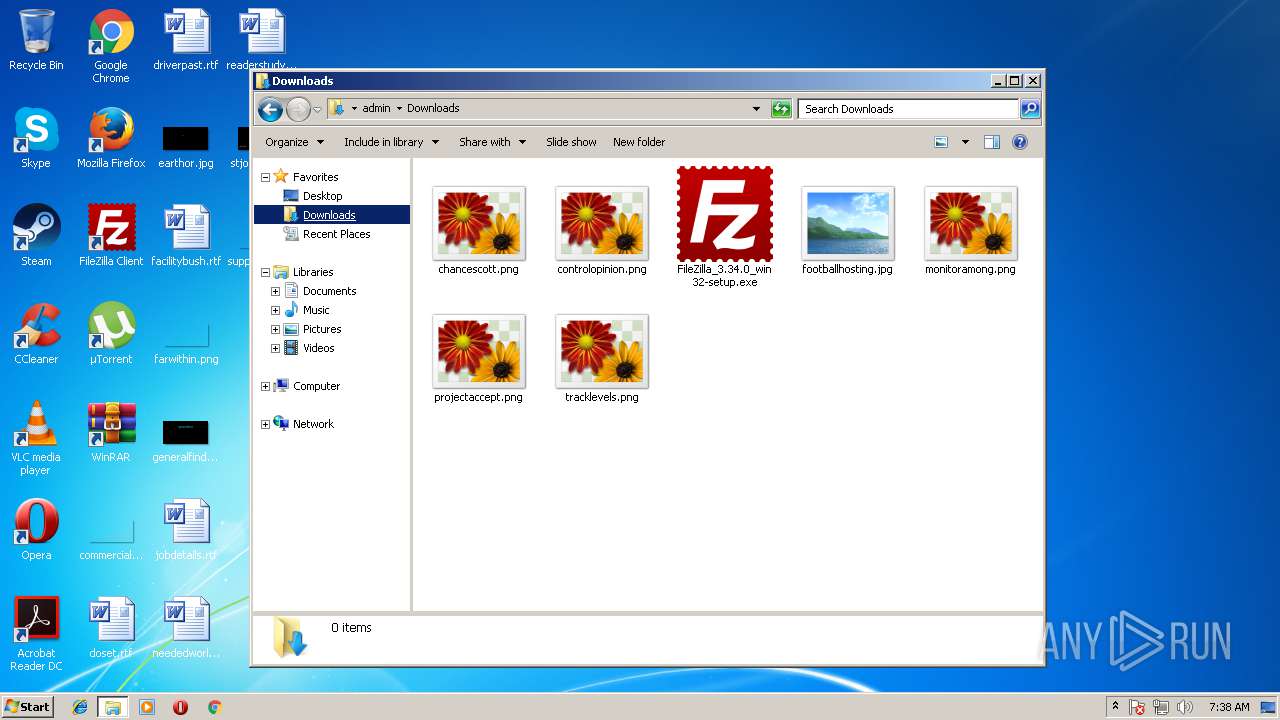The width and height of the screenshot is (1280, 720).
Task: Collapse the Favorites tree group
Action: (x=266, y=177)
